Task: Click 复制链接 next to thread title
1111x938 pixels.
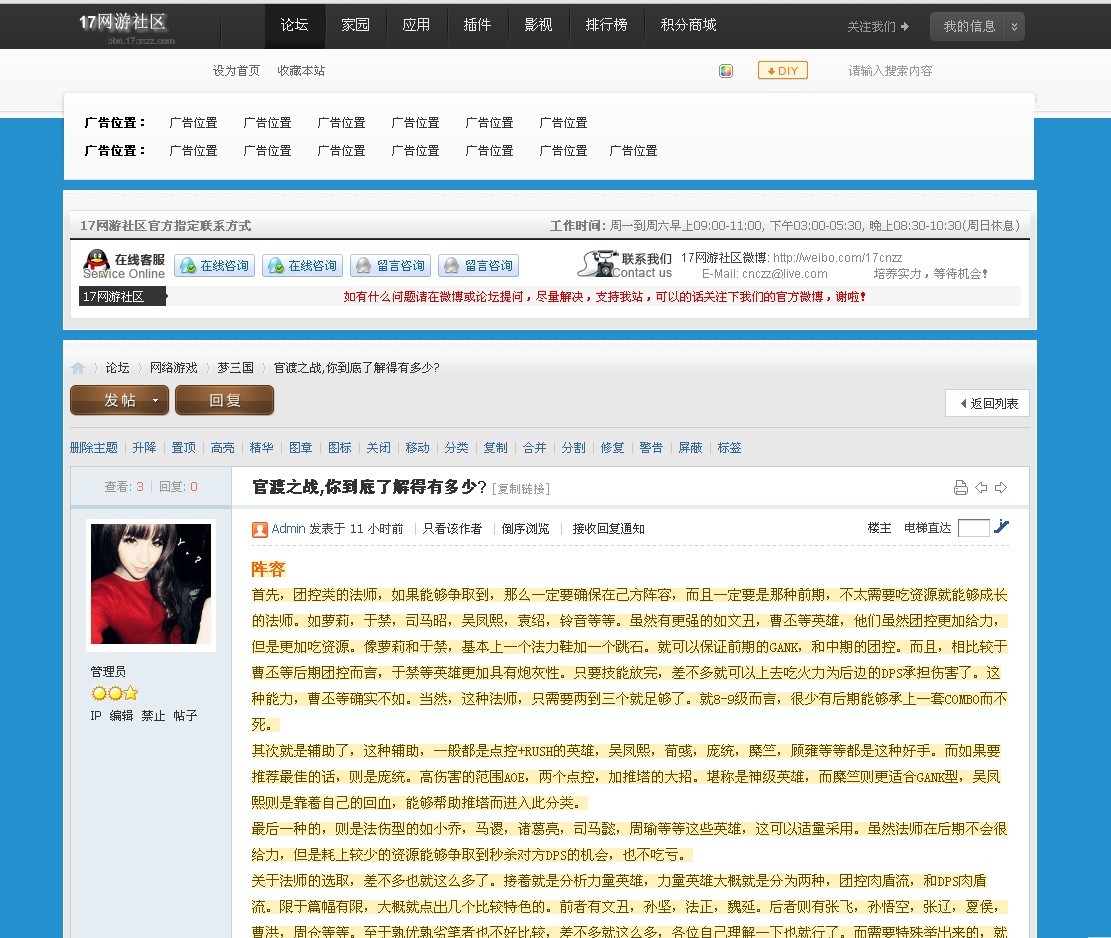Action: tap(521, 489)
